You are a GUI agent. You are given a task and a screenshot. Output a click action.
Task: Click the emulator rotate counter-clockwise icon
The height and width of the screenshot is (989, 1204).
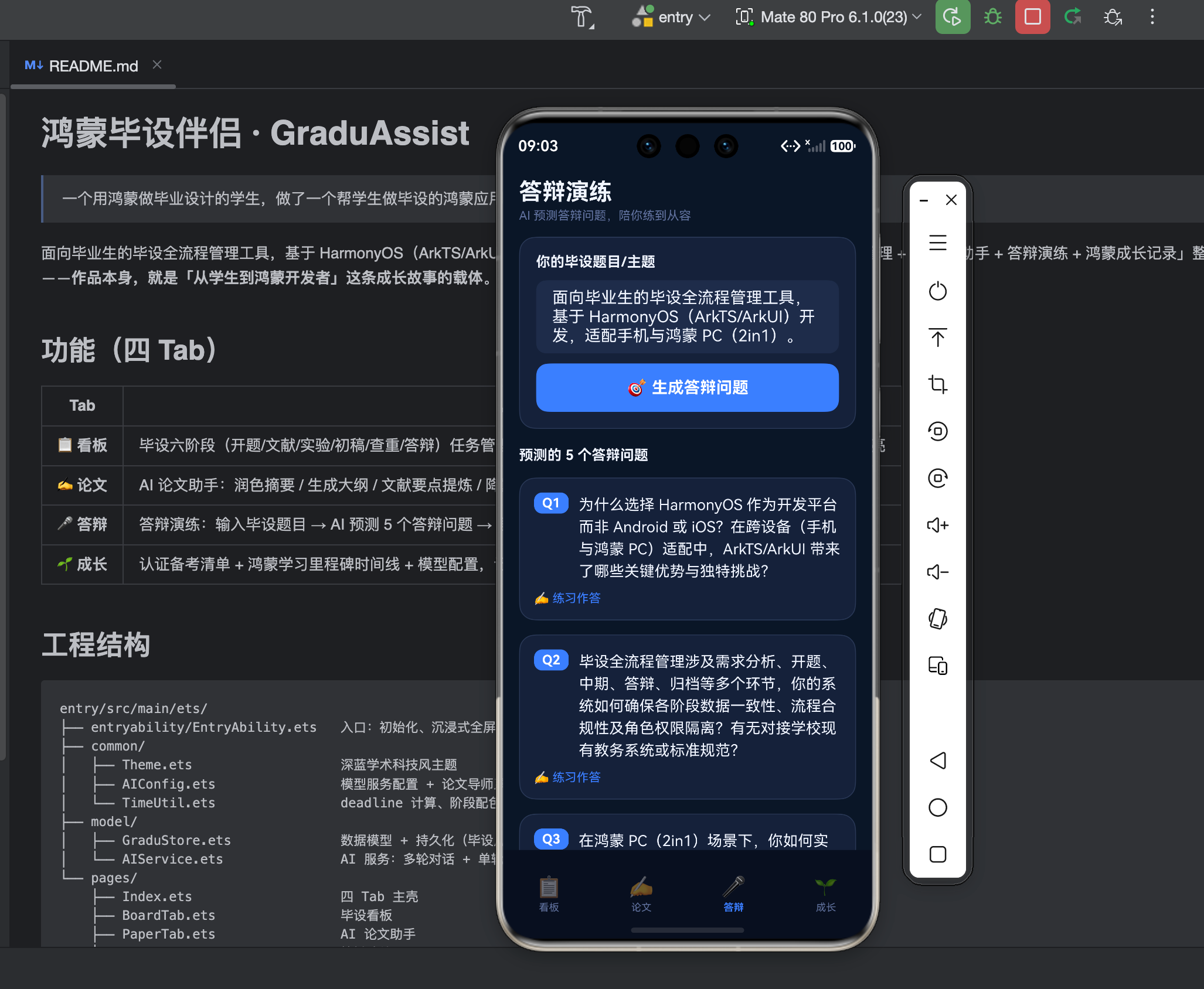tap(938, 431)
